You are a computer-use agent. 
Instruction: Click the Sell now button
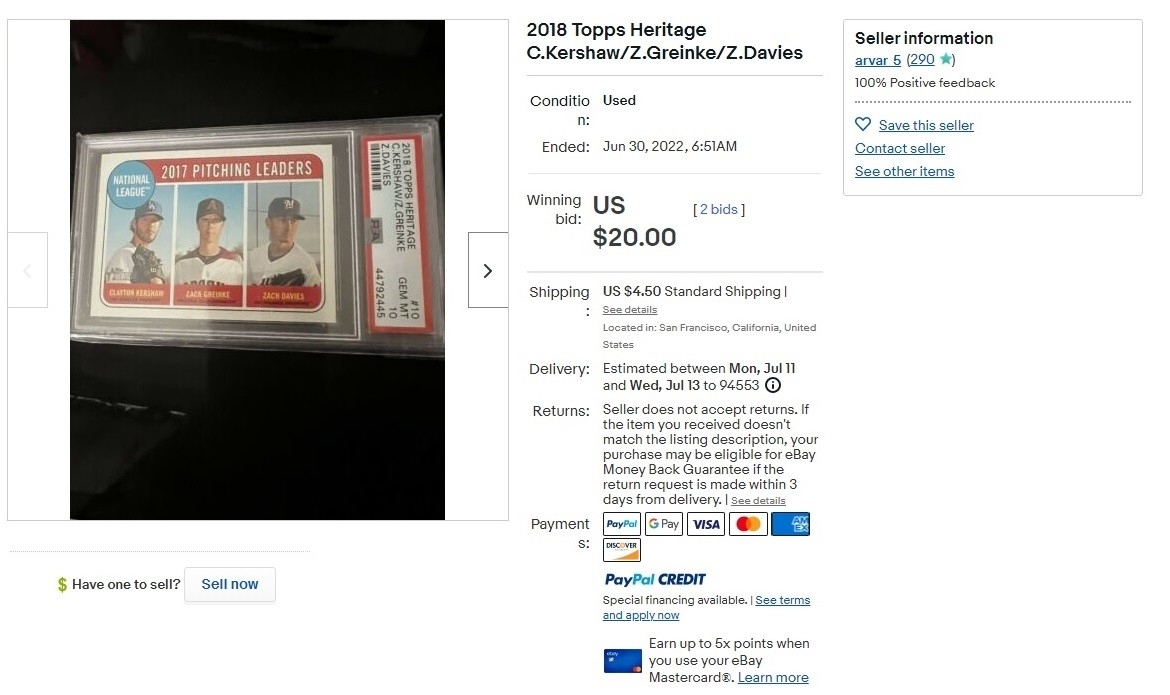pyautogui.click(x=230, y=585)
